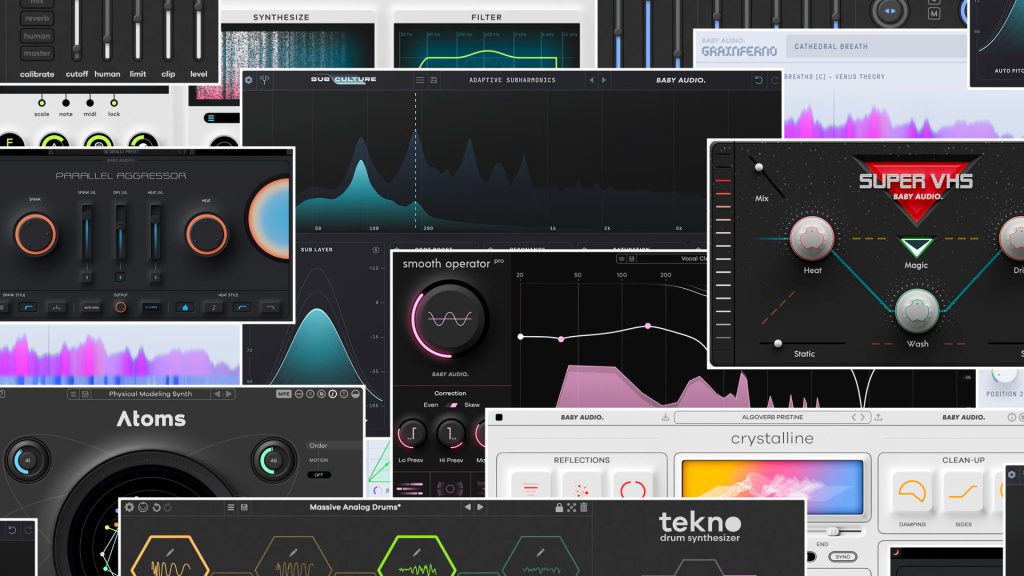Click the Super VHS Mix slider handle
Image resolution: width=1024 pixels, height=576 pixels.
pos(759,167)
